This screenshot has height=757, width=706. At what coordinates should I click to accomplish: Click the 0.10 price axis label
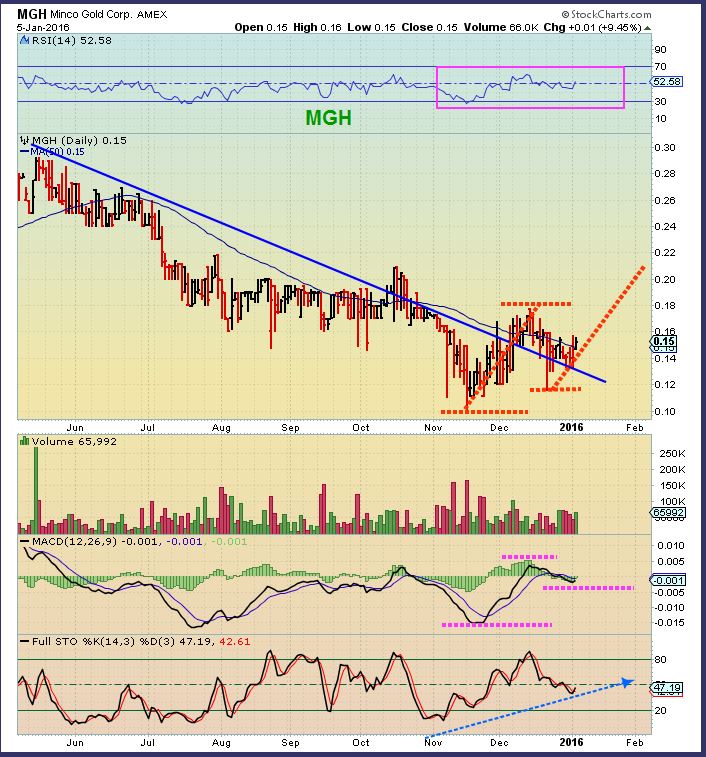(x=664, y=411)
